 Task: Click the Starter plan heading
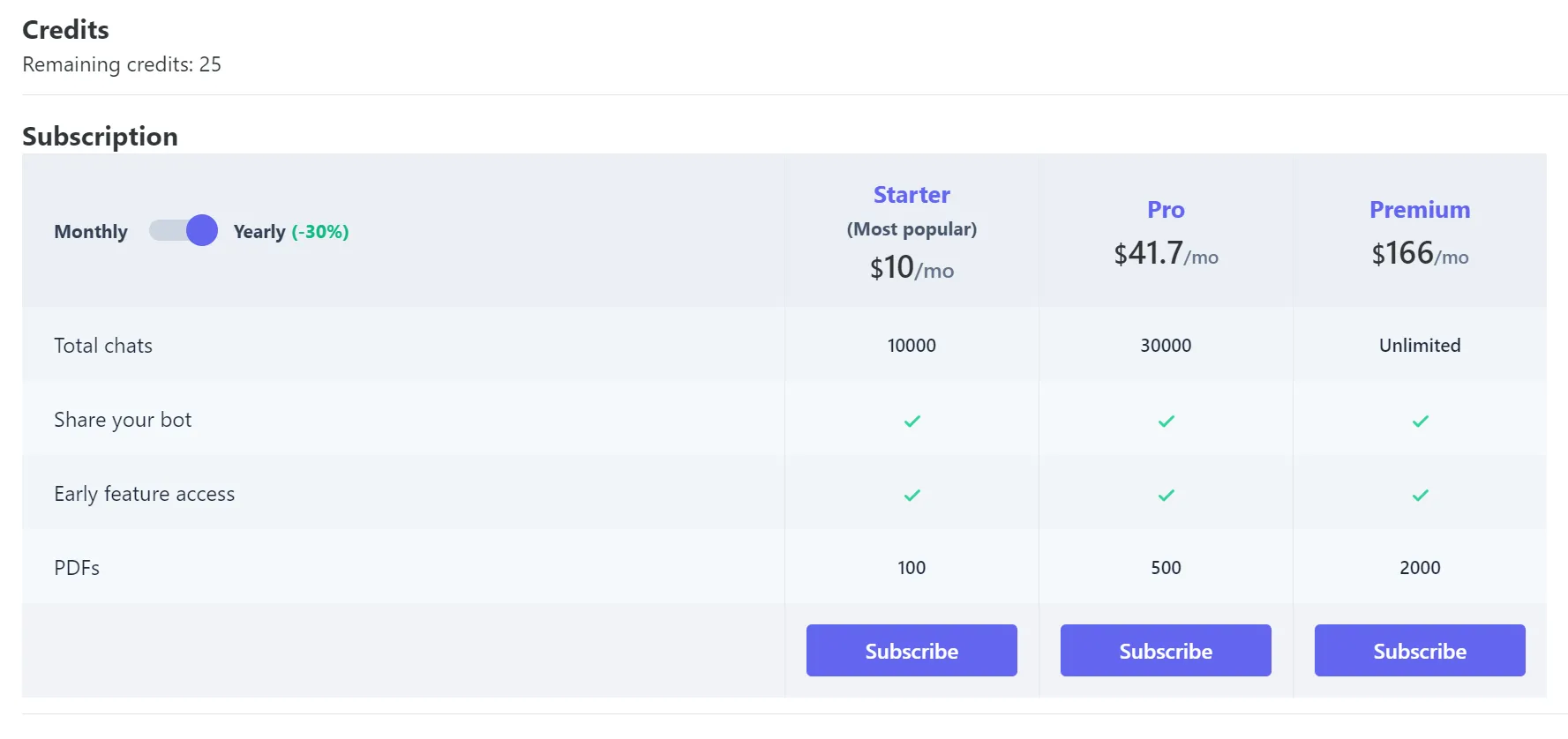click(x=912, y=195)
